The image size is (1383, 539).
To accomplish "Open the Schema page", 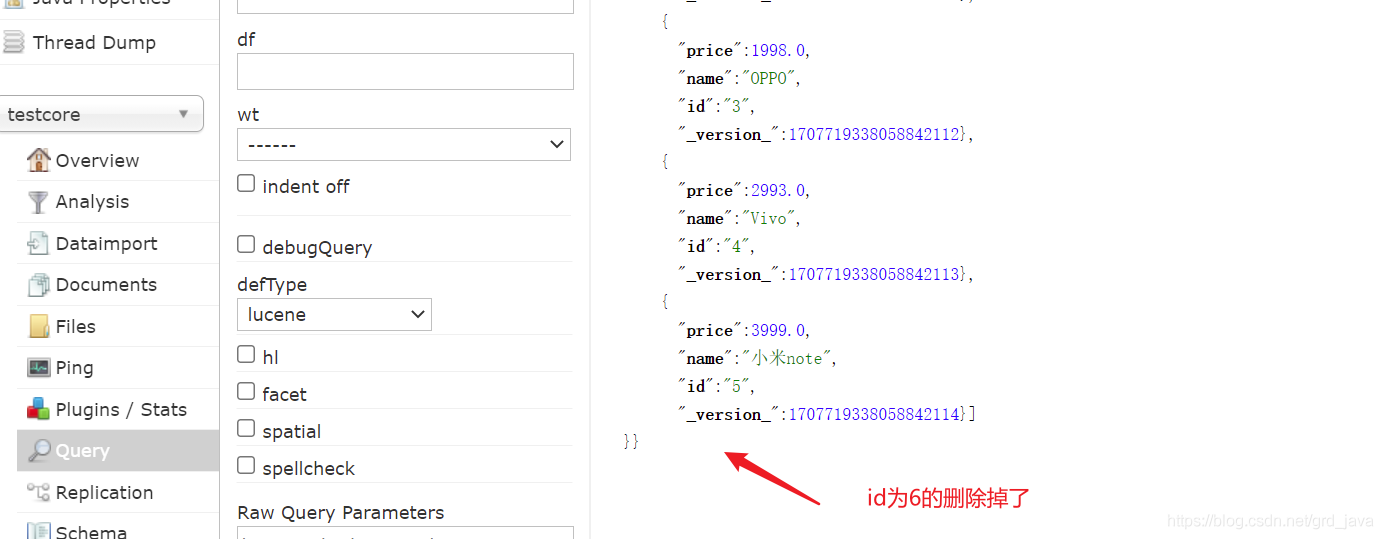I will click(x=91, y=531).
